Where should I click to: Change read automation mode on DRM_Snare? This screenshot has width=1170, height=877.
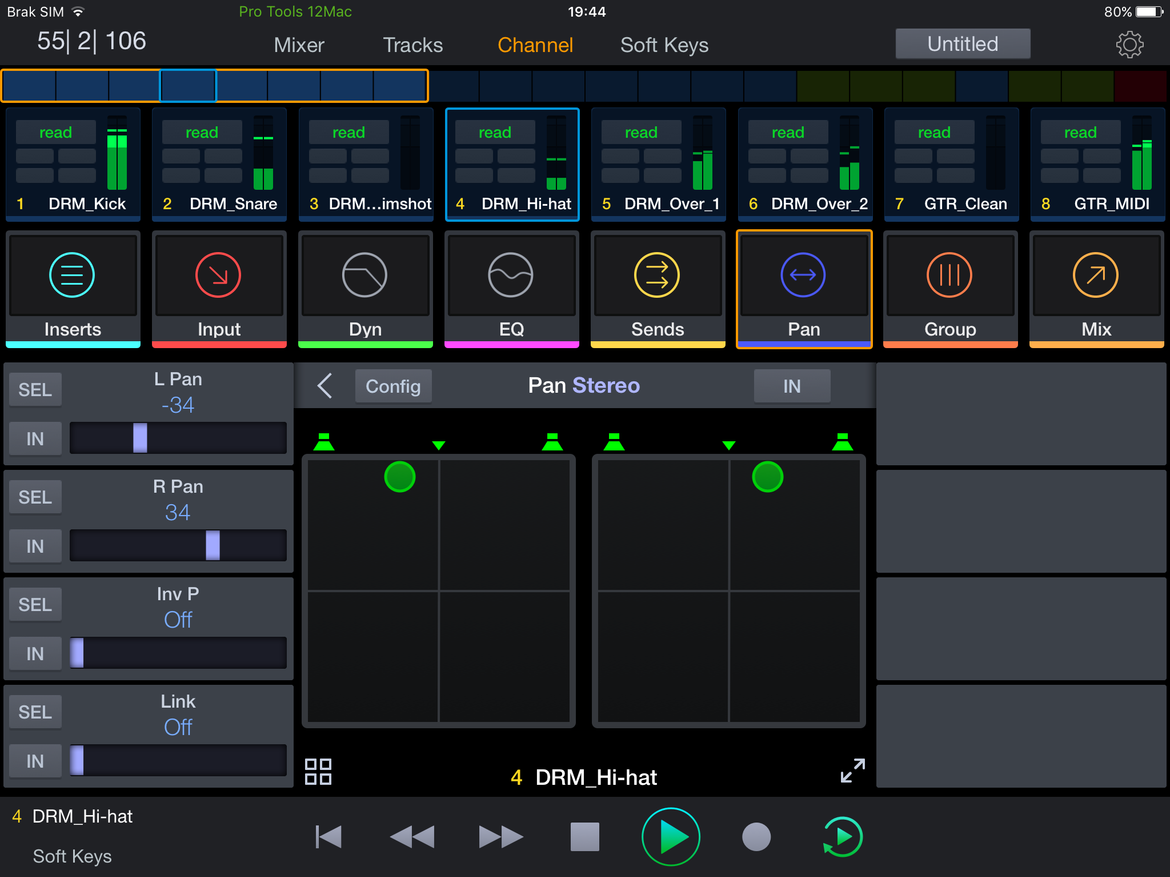[x=202, y=133]
